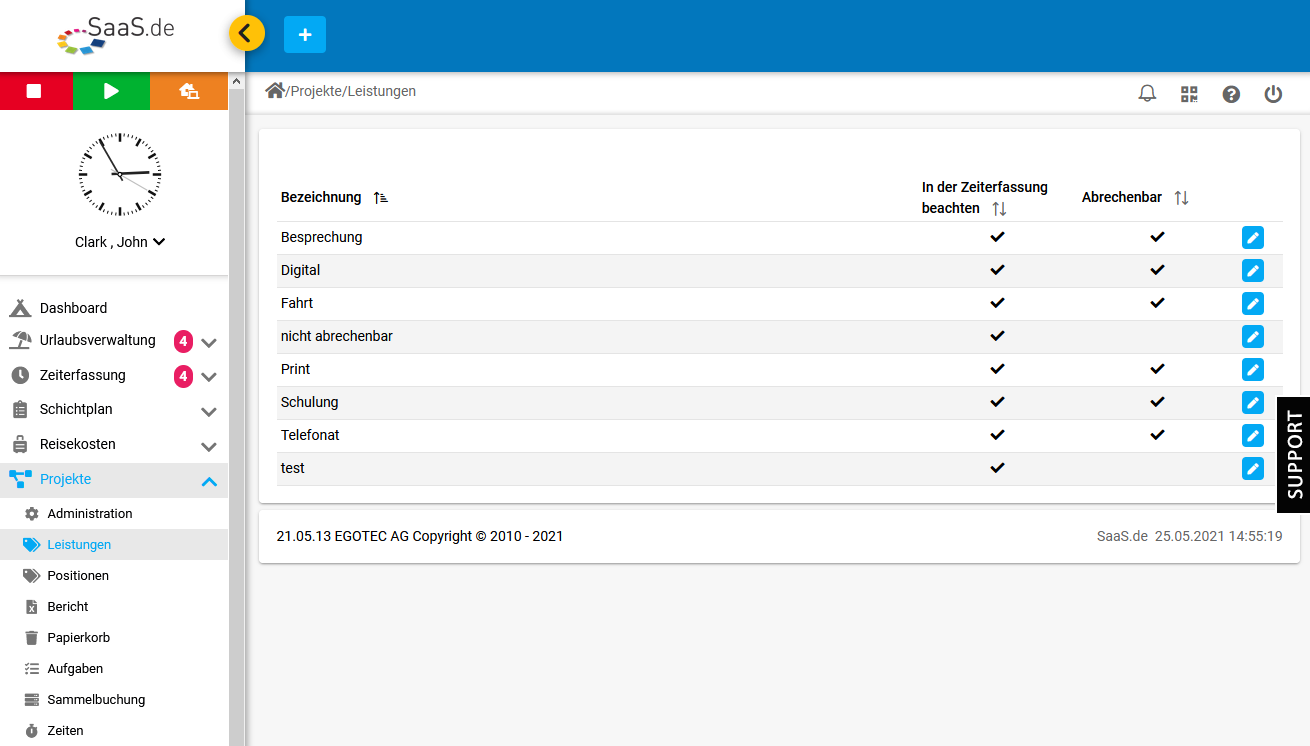
Task: Open the QR code icon
Action: [1189, 94]
